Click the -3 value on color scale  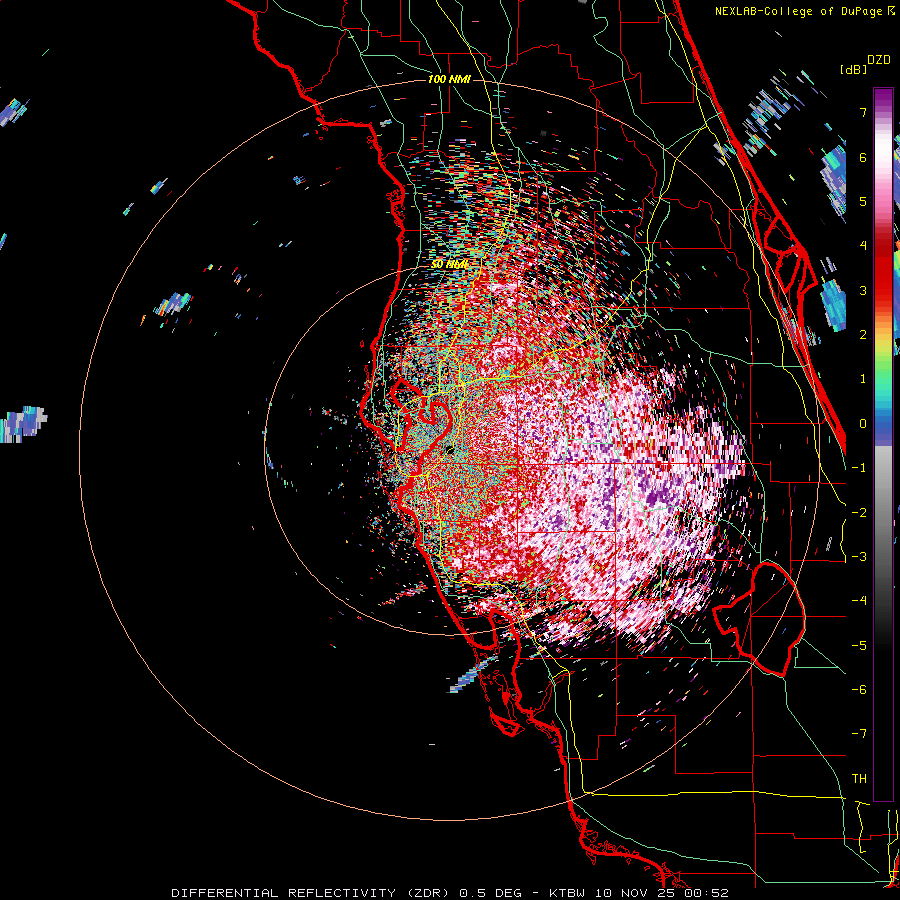pos(859,557)
